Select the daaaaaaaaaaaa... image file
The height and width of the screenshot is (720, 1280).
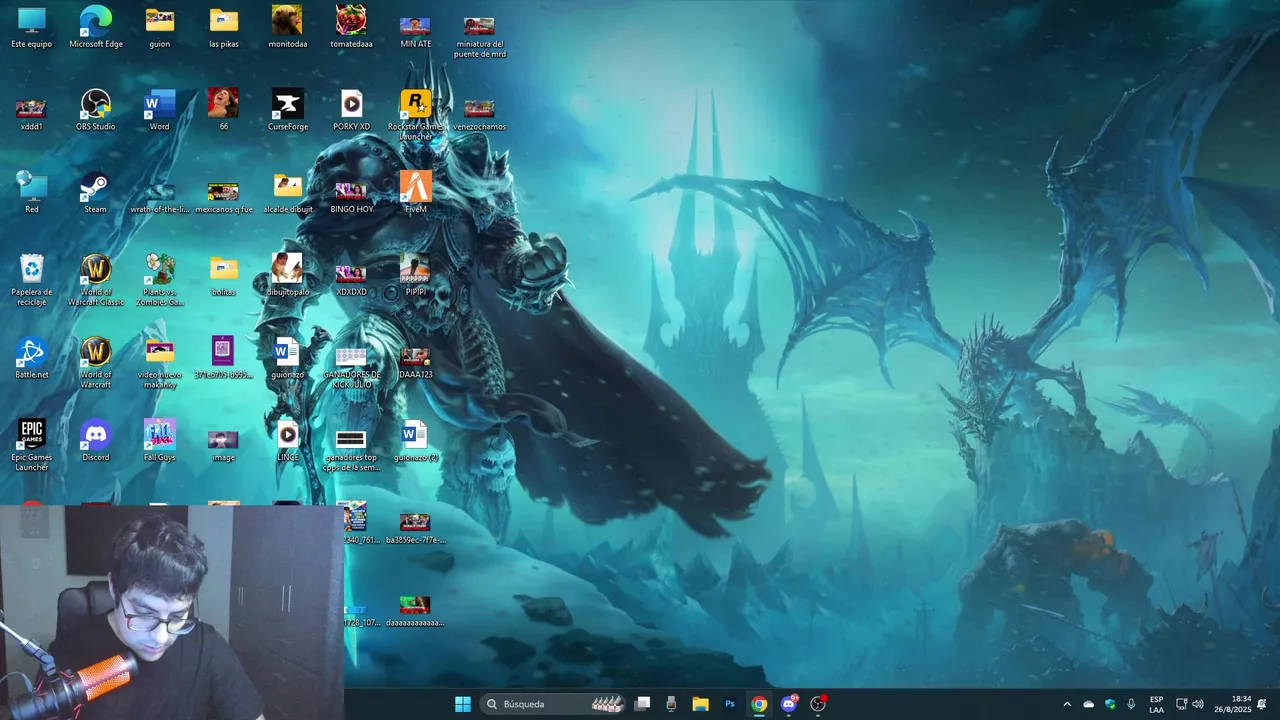pyautogui.click(x=416, y=611)
